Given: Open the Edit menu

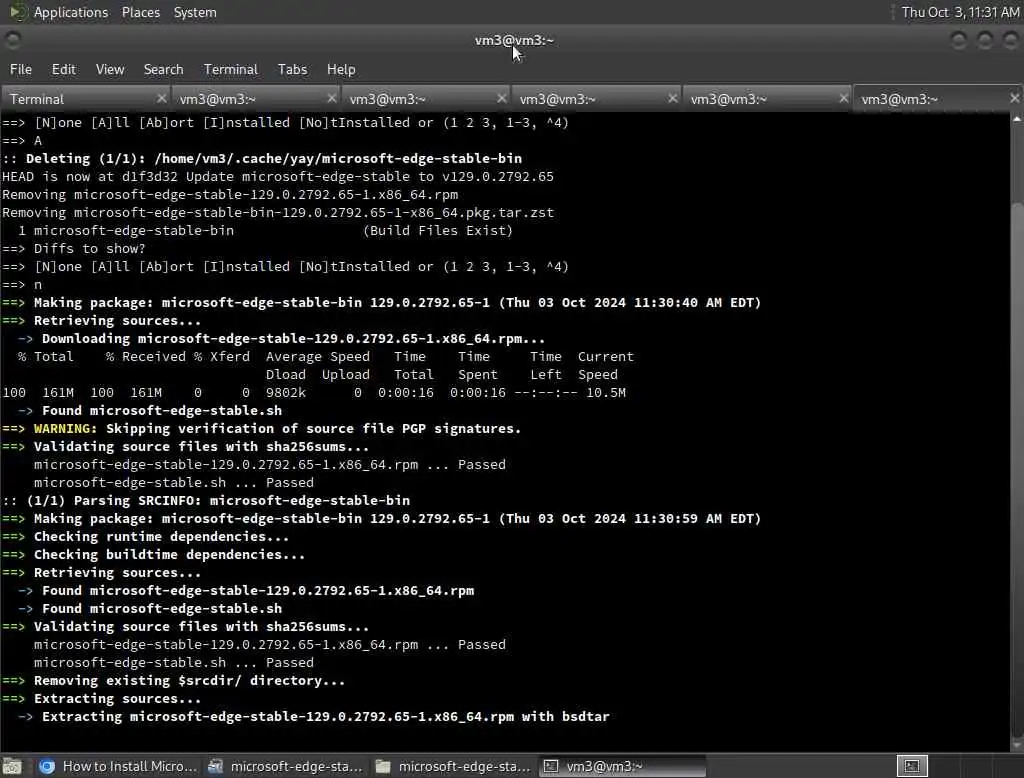Looking at the screenshot, I should click(63, 69).
